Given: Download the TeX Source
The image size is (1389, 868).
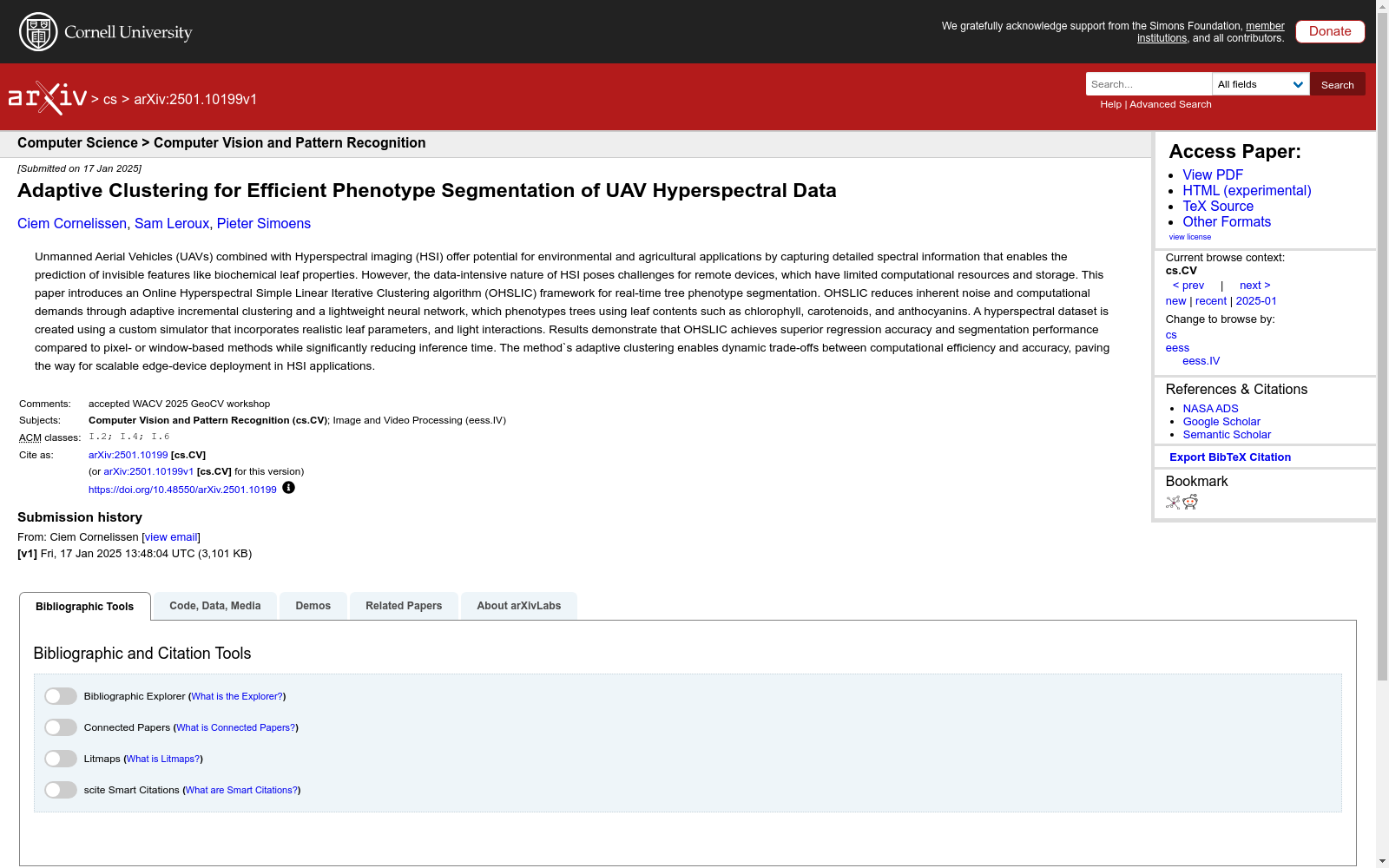Looking at the screenshot, I should 1218,206.
